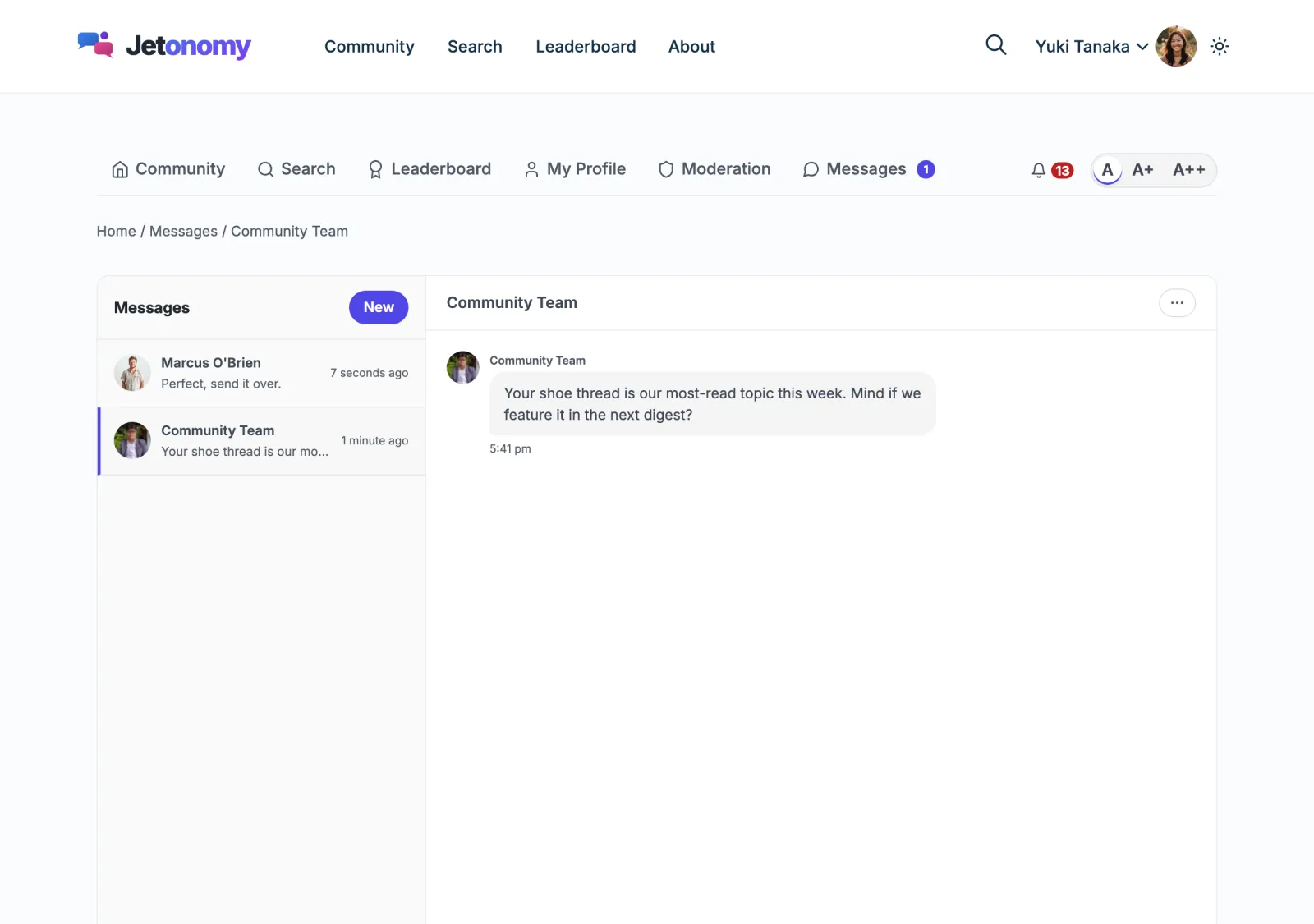Expand the Yuki Tanaka user dropdown
The height and width of the screenshot is (924, 1314).
[x=1091, y=47]
